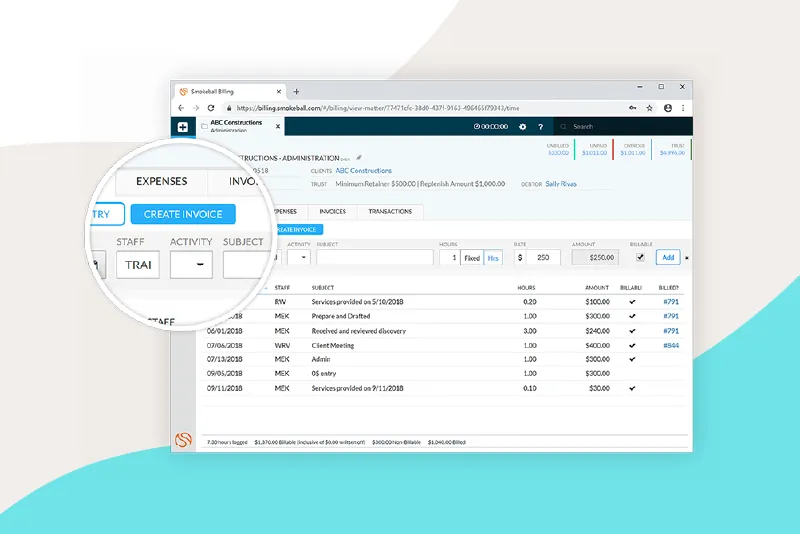Open the ABC Constructions client link

pyautogui.click(x=363, y=171)
